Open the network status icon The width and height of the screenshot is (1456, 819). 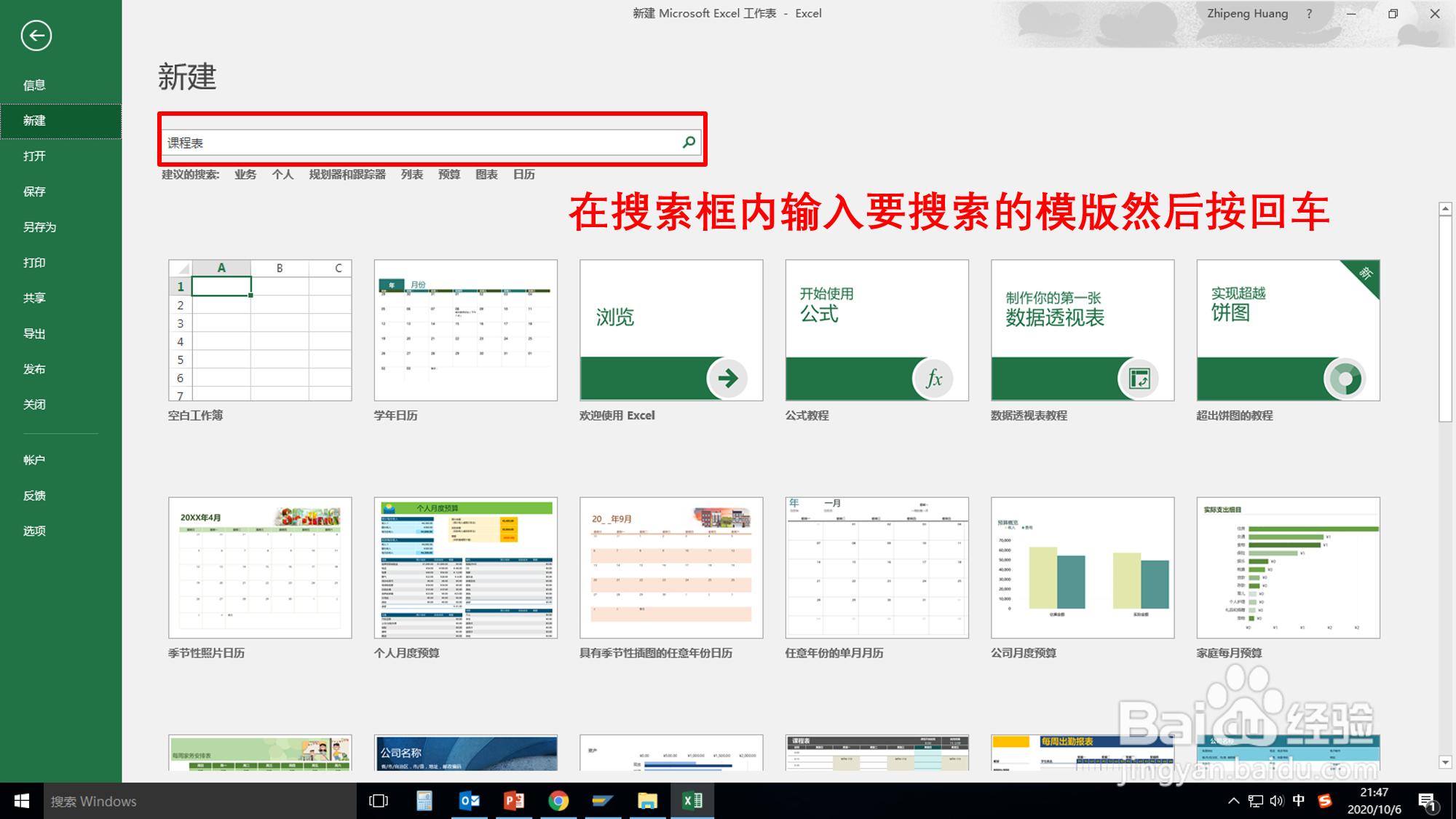point(1255,801)
